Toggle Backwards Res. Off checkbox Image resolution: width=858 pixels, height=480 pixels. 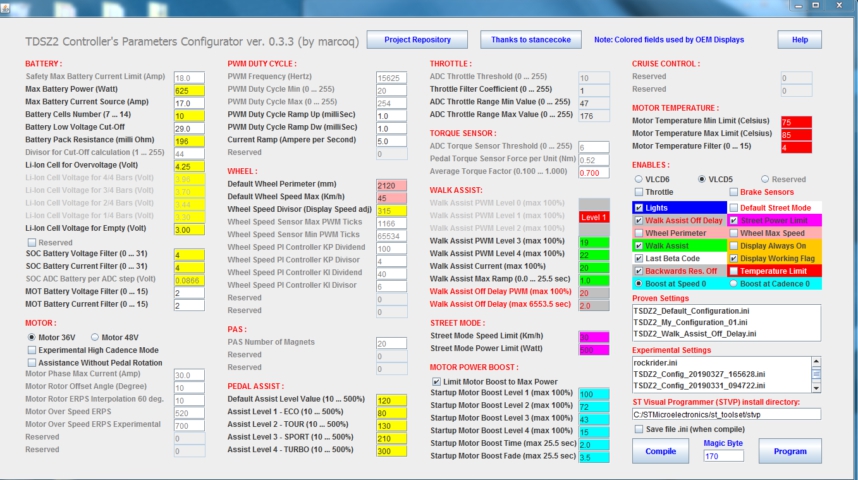point(639,271)
